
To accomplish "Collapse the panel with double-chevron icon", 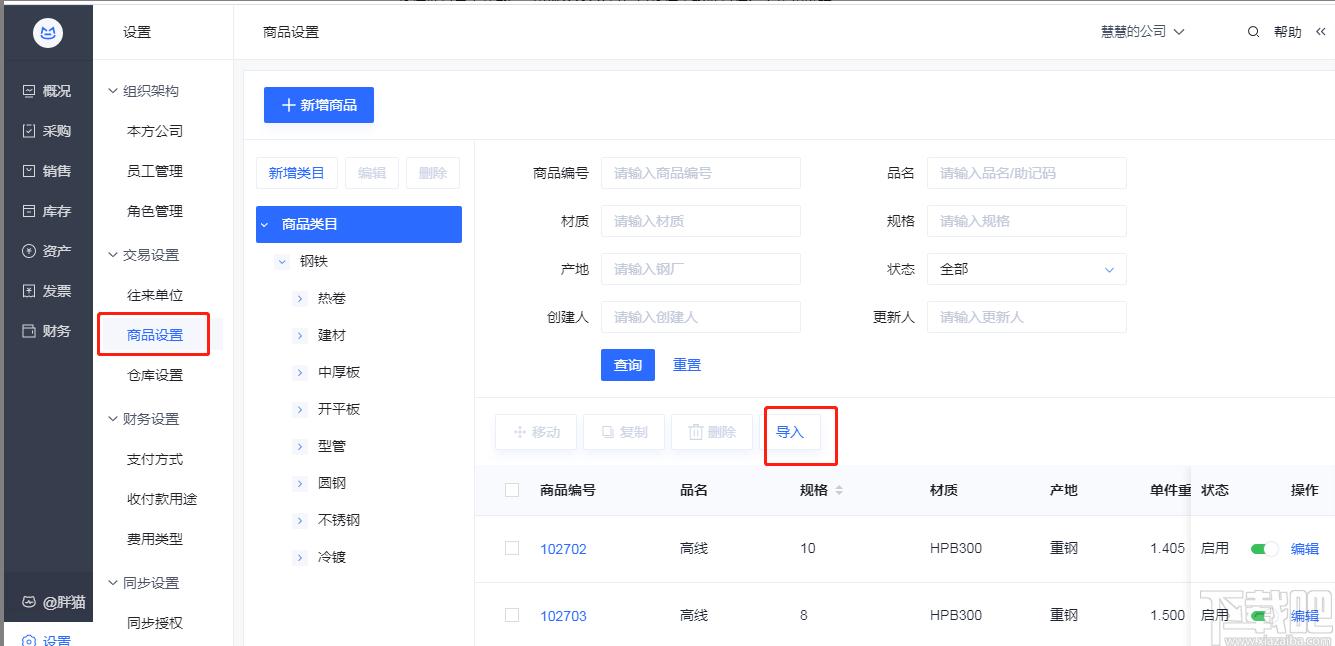I will 1320,32.
